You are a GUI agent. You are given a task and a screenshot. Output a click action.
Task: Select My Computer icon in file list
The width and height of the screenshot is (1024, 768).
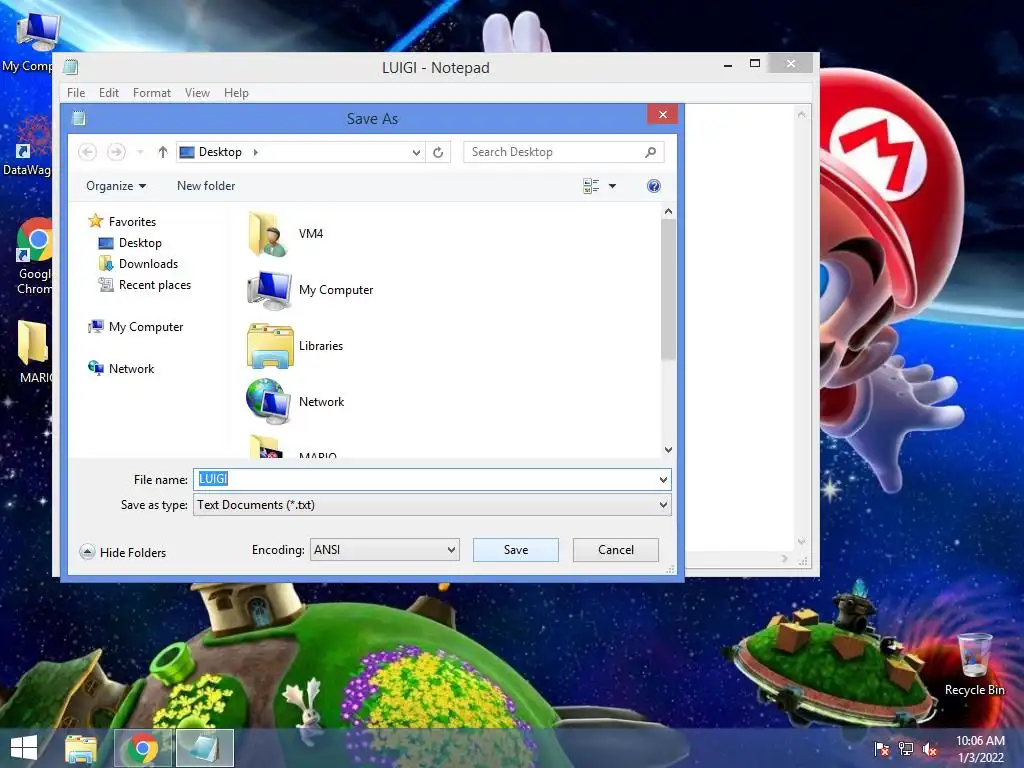(x=269, y=290)
